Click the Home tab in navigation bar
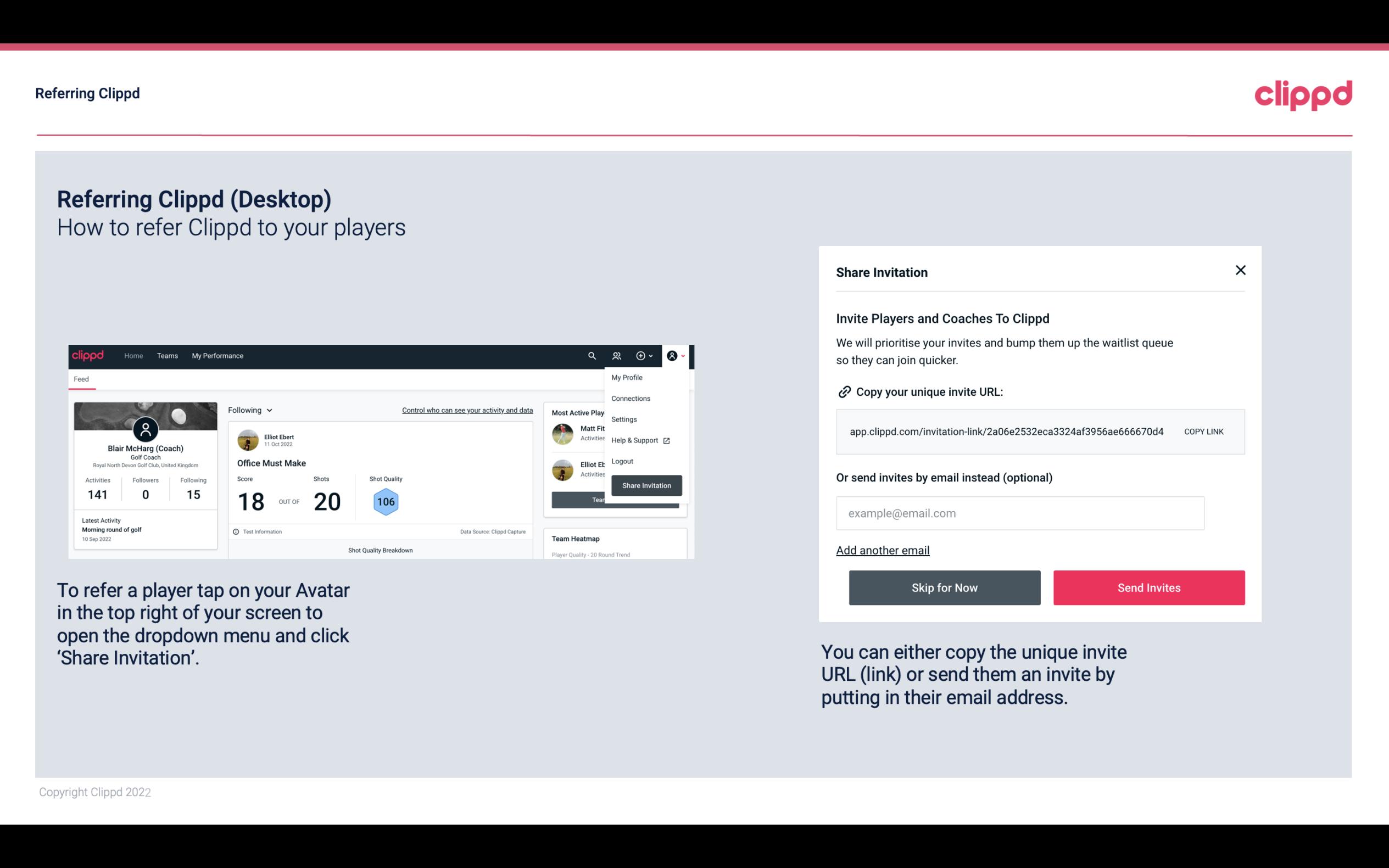1389x868 pixels. point(133,355)
